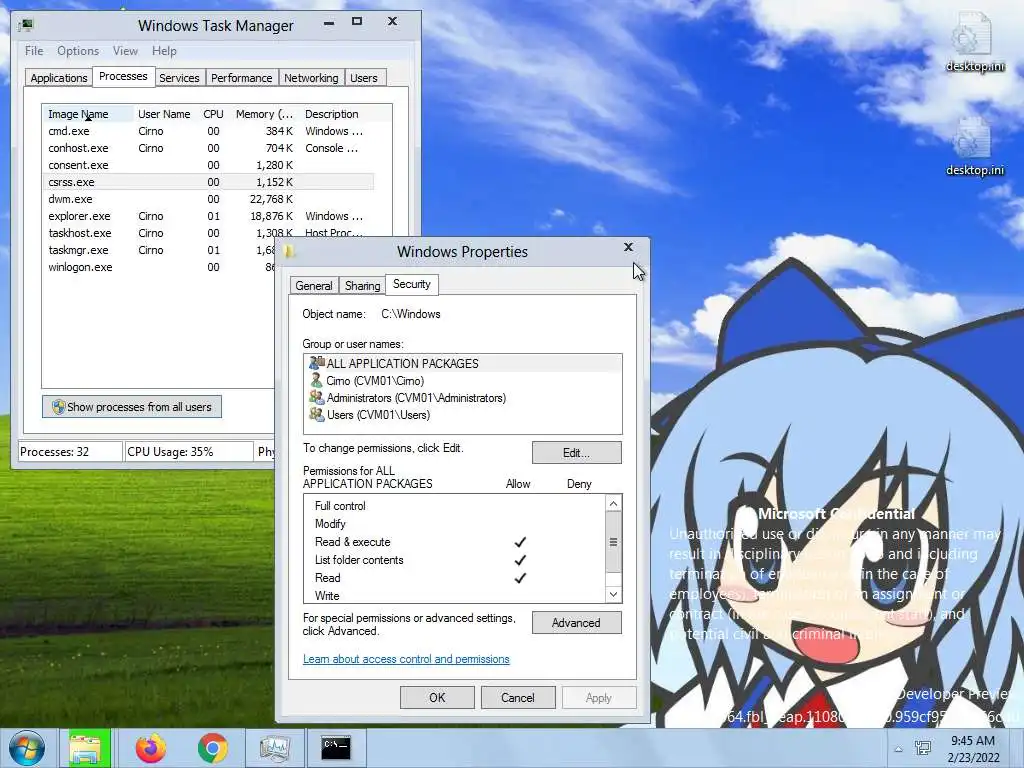
Task: Sort processes by User Name column
Action: (164, 114)
